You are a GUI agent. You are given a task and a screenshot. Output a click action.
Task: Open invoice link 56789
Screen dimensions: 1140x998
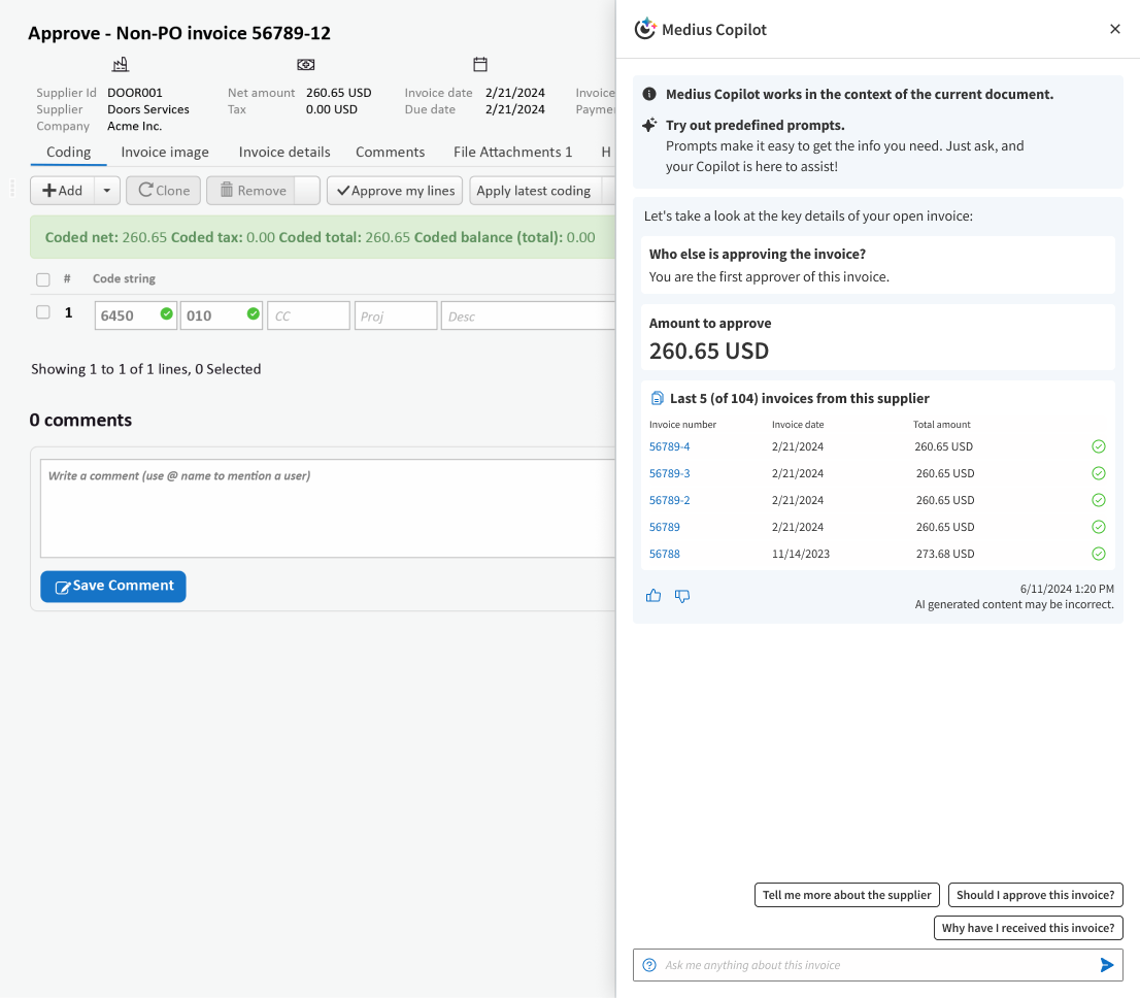(665, 527)
